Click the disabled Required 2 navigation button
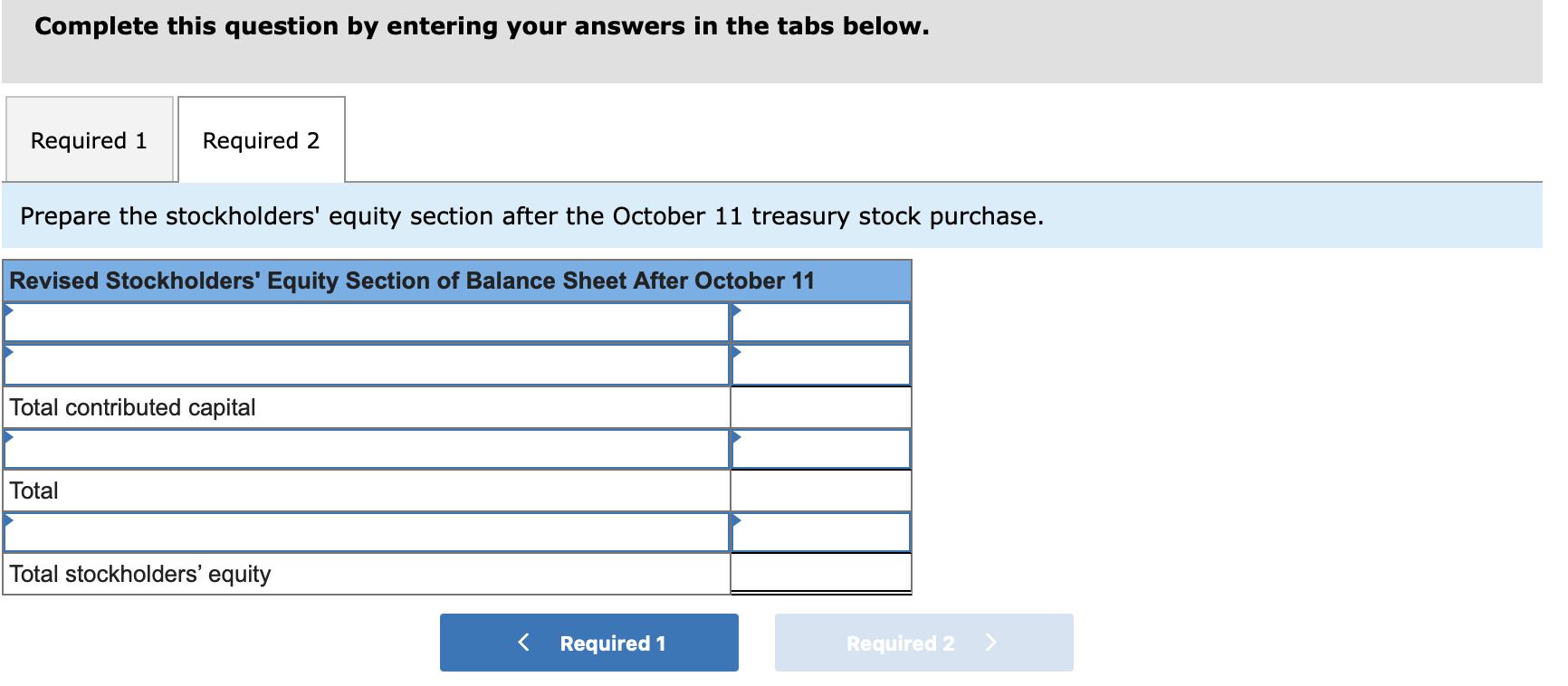1568x686 pixels. click(923, 643)
